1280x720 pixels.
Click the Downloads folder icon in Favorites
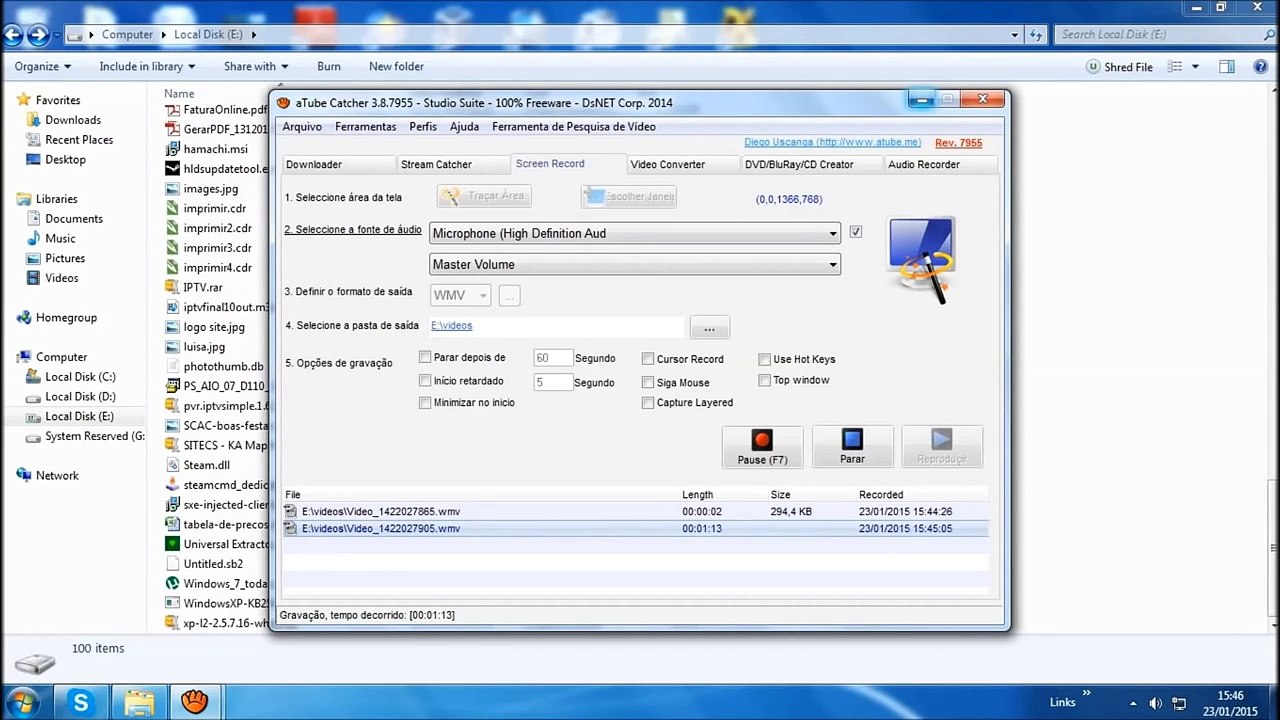34,120
